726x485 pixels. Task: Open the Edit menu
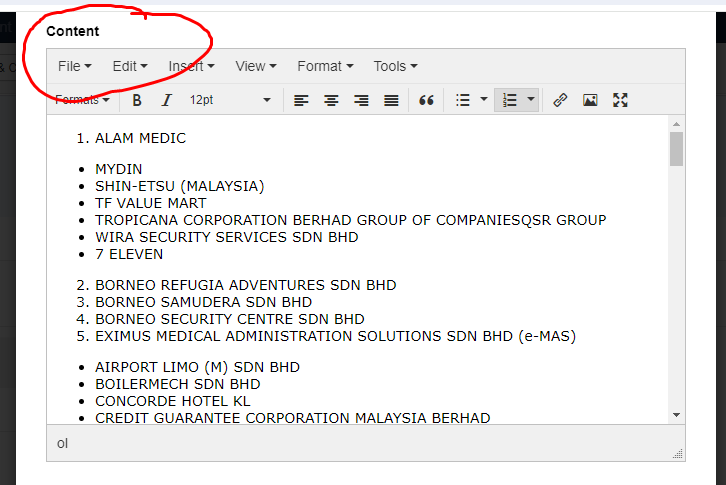pos(130,66)
